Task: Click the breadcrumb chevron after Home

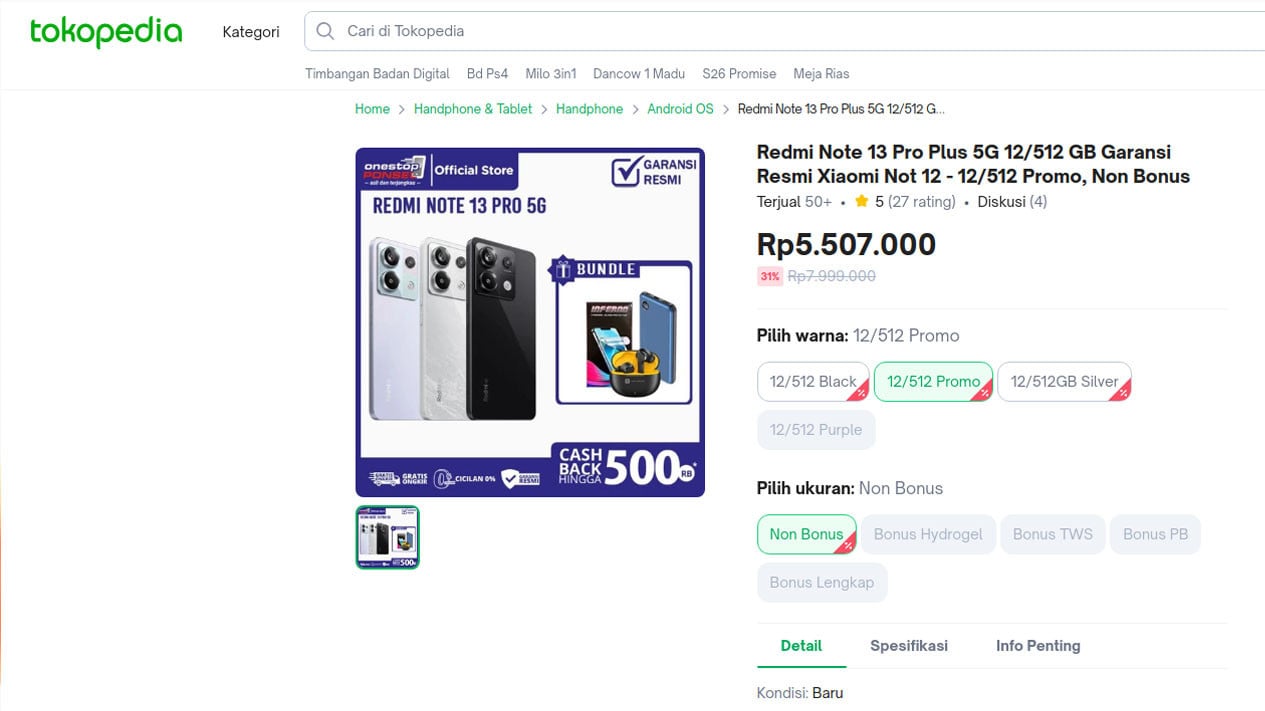Action: pyautogui.click(x=402, y=109)
